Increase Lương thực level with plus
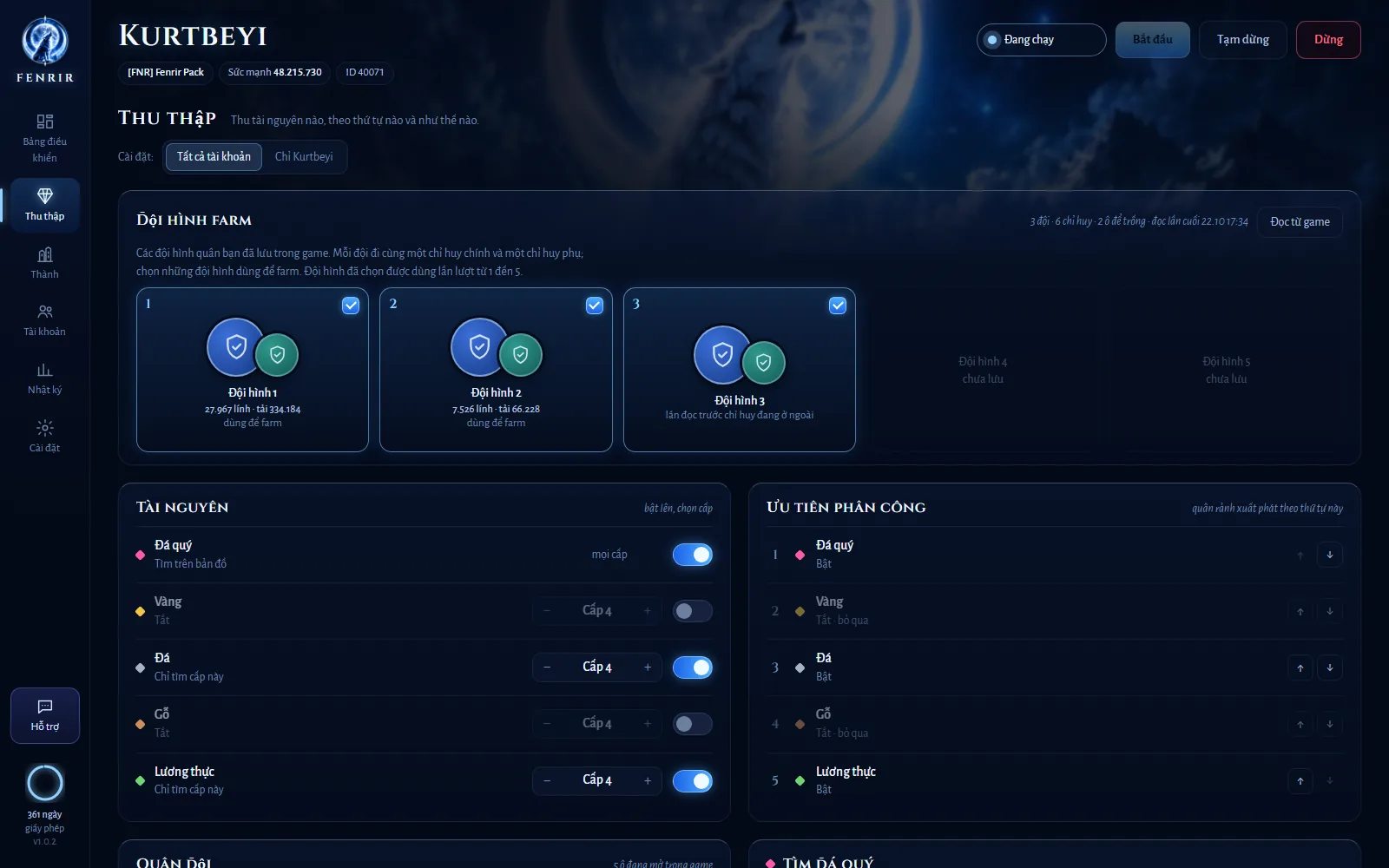 tap(648, 781)
